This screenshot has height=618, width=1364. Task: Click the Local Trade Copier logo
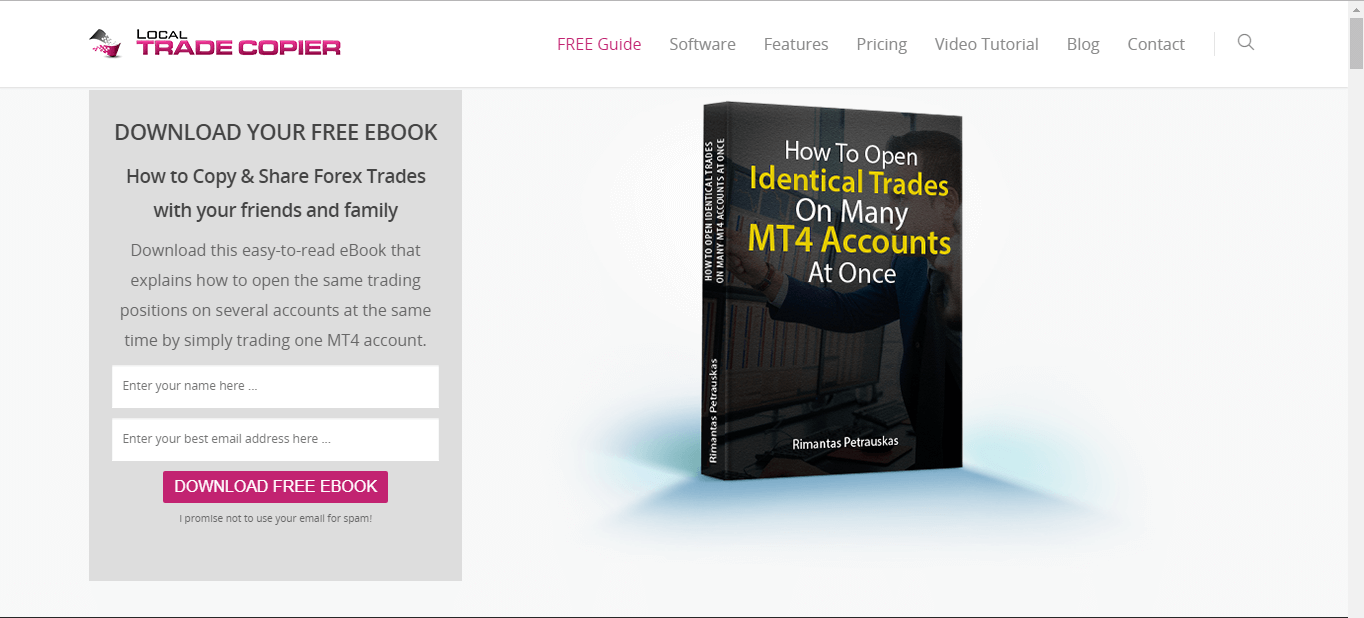[x=213, y=43]
